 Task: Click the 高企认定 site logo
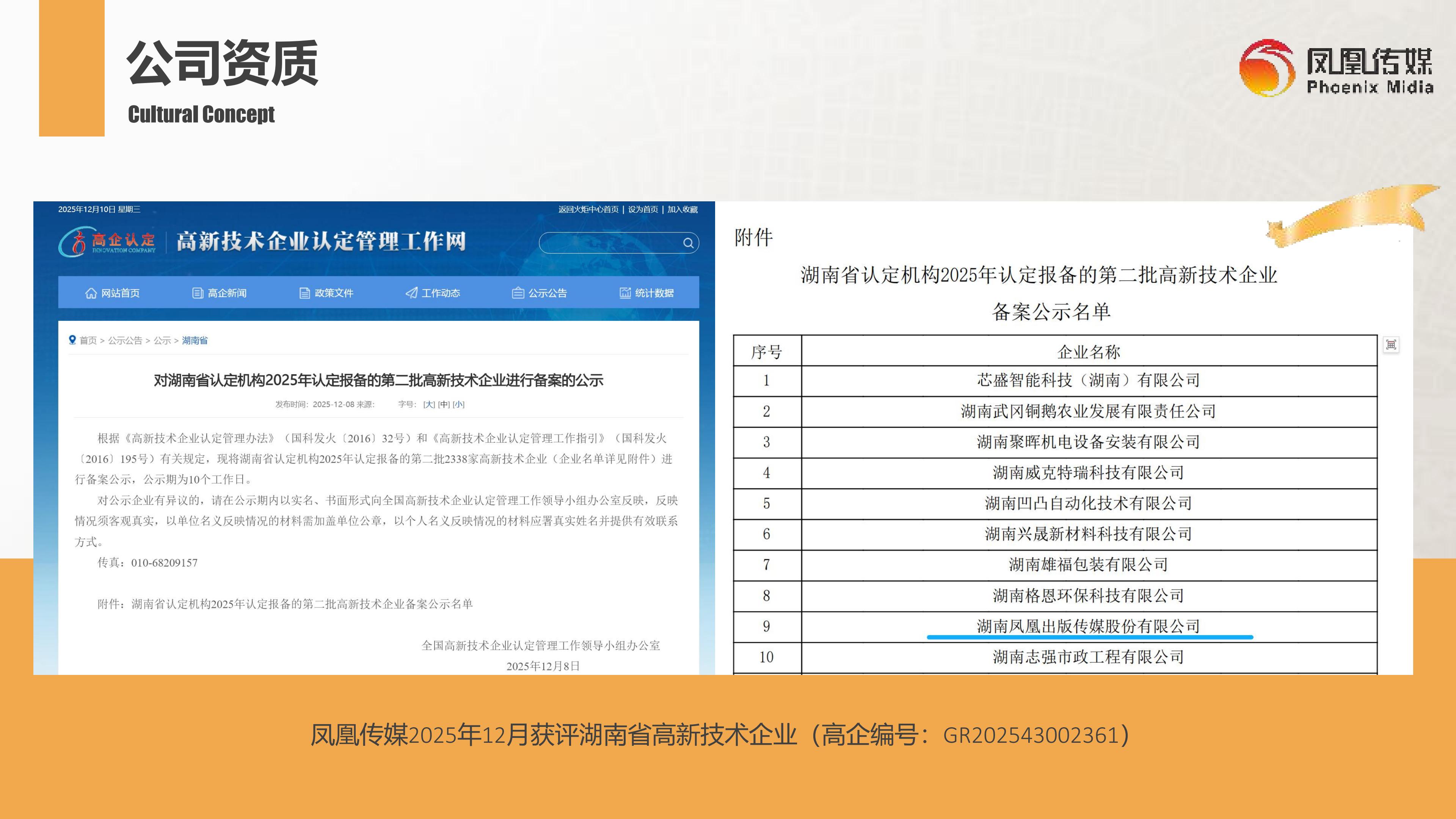107,242
